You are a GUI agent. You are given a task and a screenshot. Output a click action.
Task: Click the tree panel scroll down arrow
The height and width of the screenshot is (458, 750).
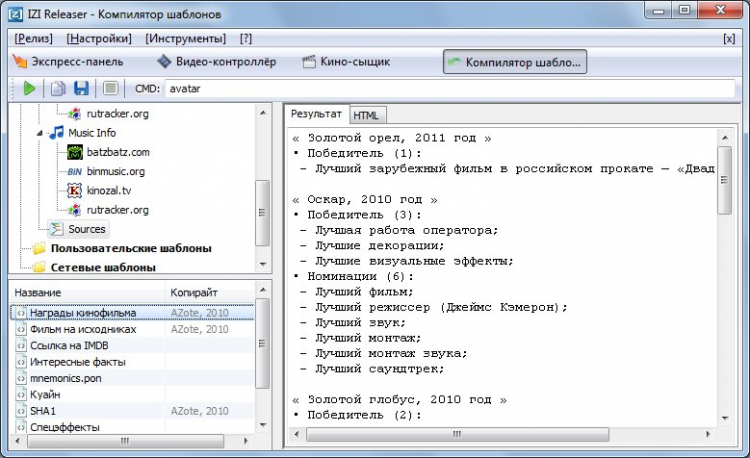coord(263,264)
